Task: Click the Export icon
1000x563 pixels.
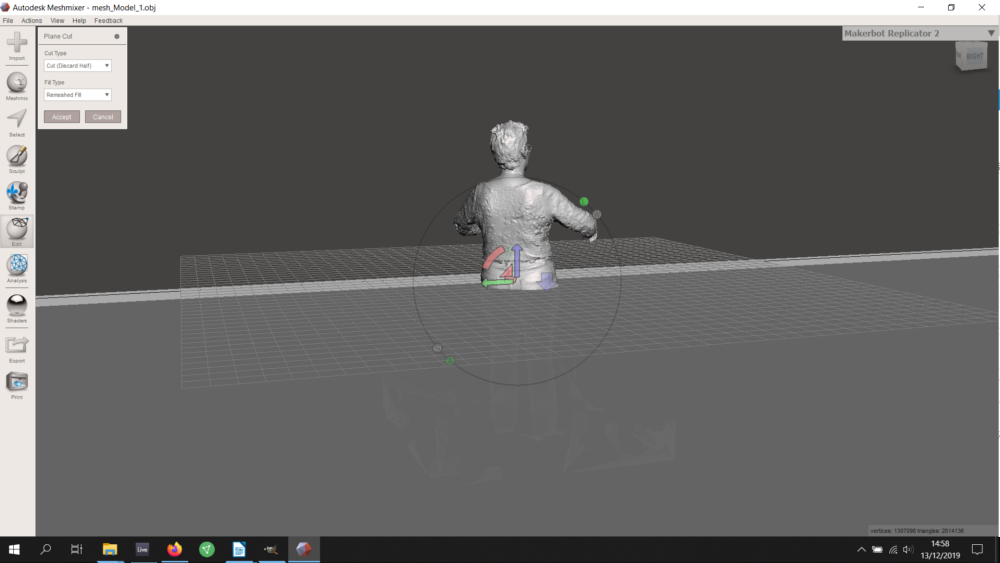Action: 17,348
